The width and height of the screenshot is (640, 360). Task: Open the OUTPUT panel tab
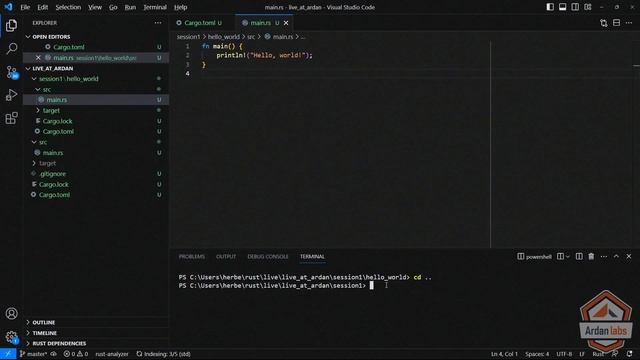tap(226, 256)
